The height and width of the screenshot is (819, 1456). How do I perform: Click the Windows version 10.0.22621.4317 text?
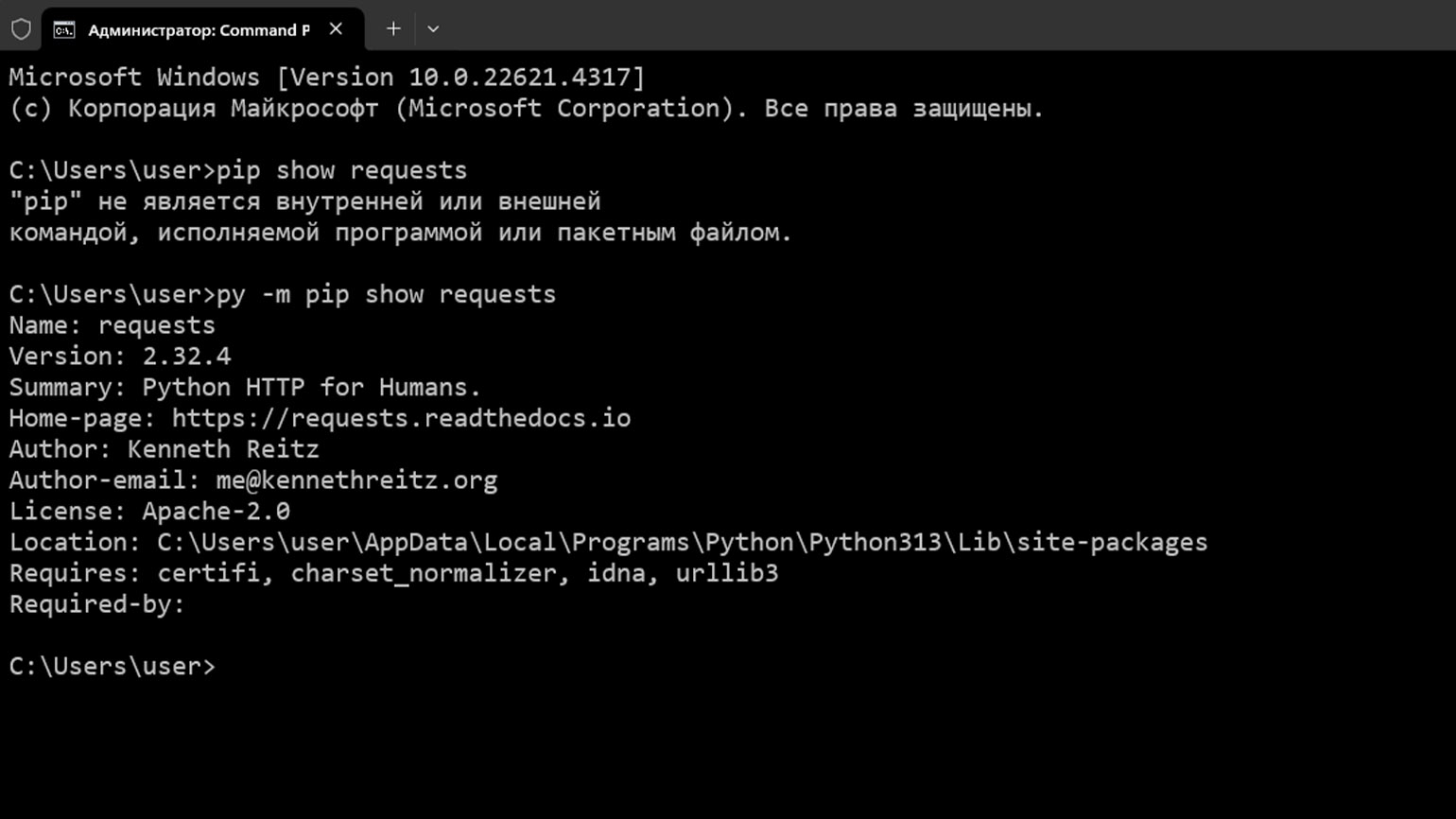pyautogui.click(x=519, y=78)
